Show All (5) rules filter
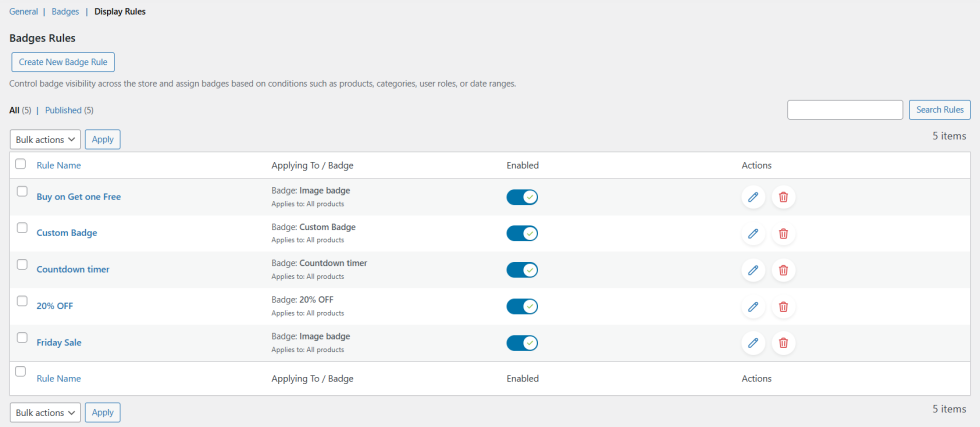This screenshot has height=427, width=980. tap(20, 111)
